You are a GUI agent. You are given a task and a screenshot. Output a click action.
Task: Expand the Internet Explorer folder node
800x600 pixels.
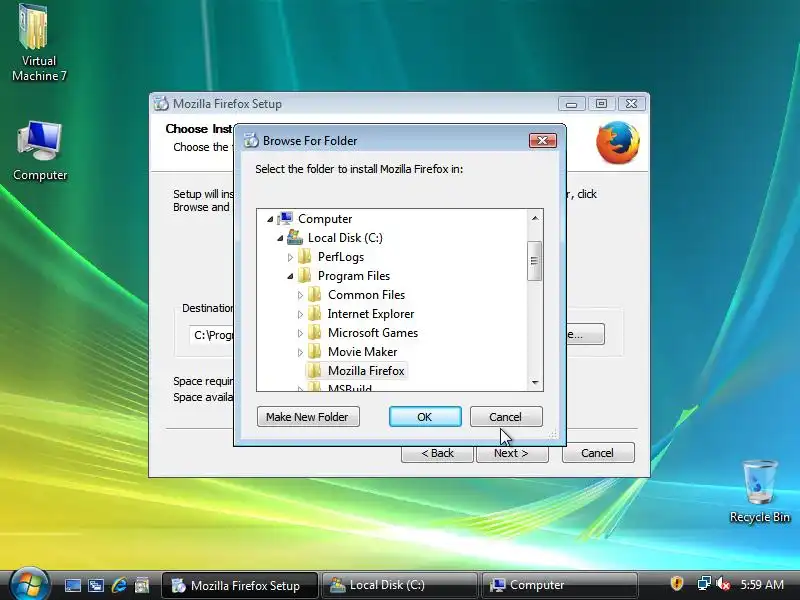[x=301, y=314]
